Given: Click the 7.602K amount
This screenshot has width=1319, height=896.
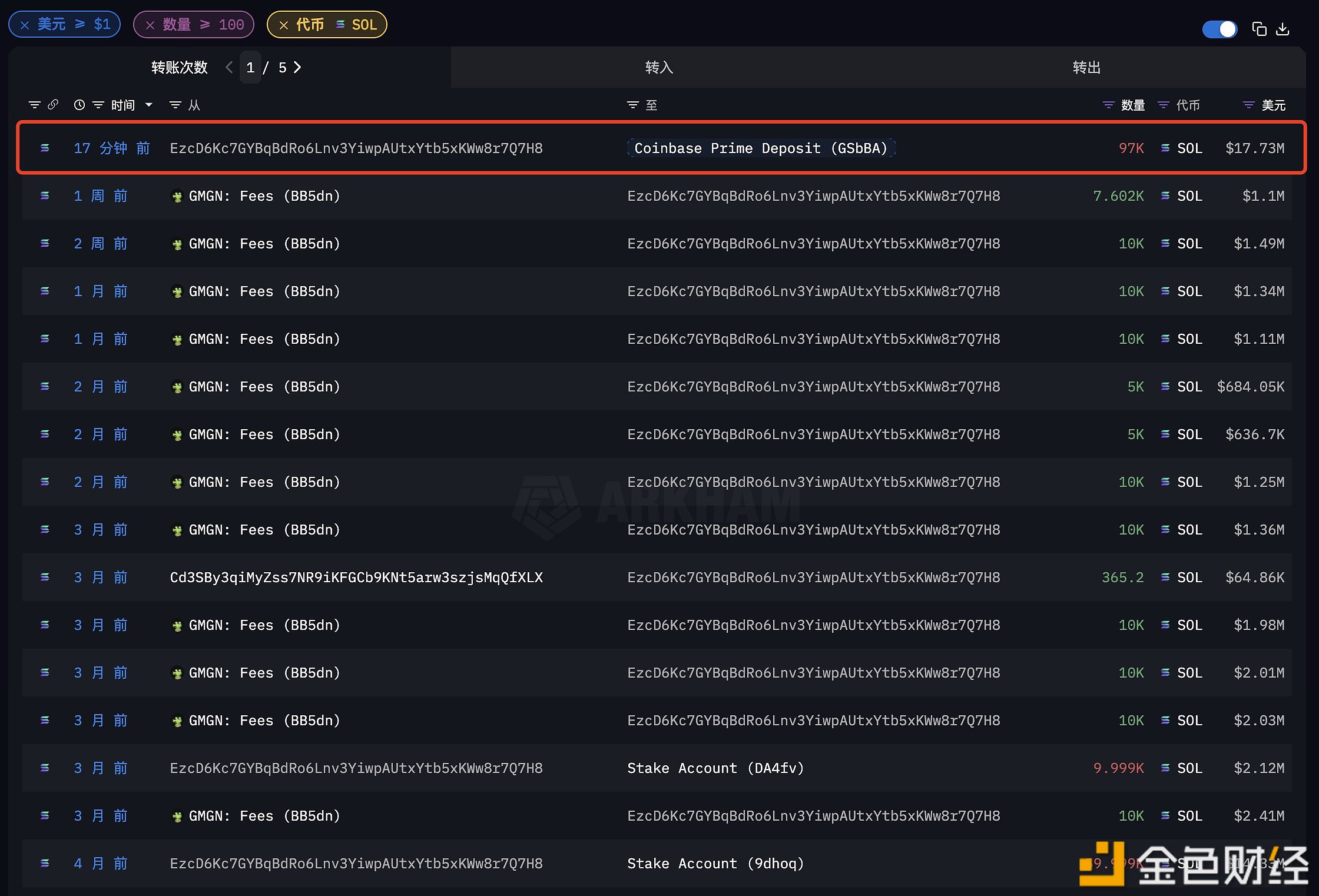Looking at the screenshot, I should pos(1118,196).
